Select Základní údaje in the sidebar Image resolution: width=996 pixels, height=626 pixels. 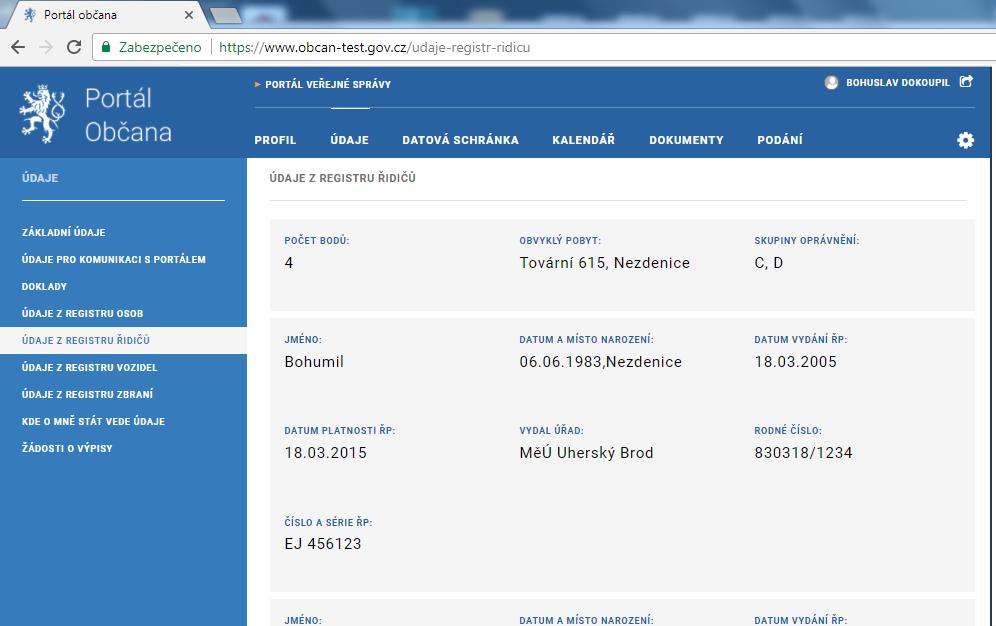pyautogui.click(x=64, y=232)
